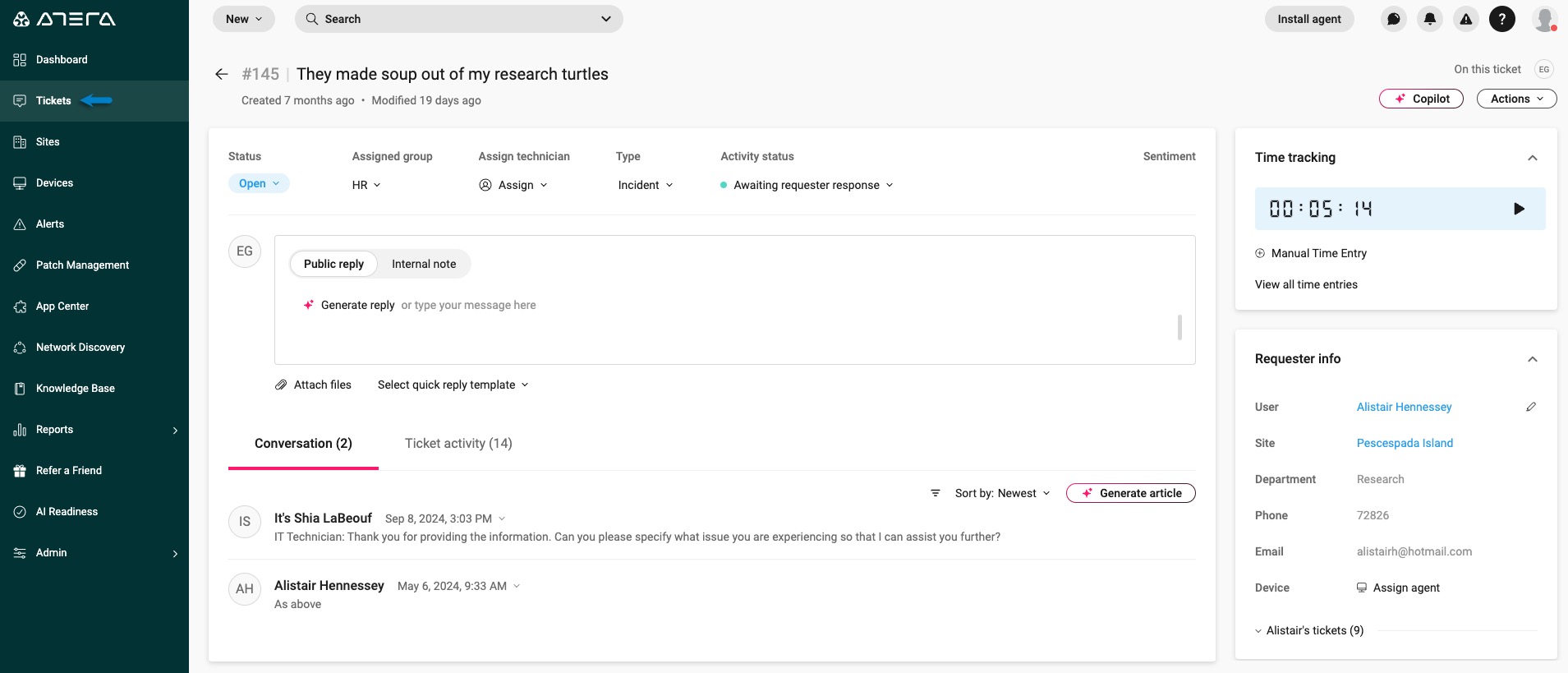Open the chat messages icon in the header
The image size is (1568, 673).
pos(1394,19)
